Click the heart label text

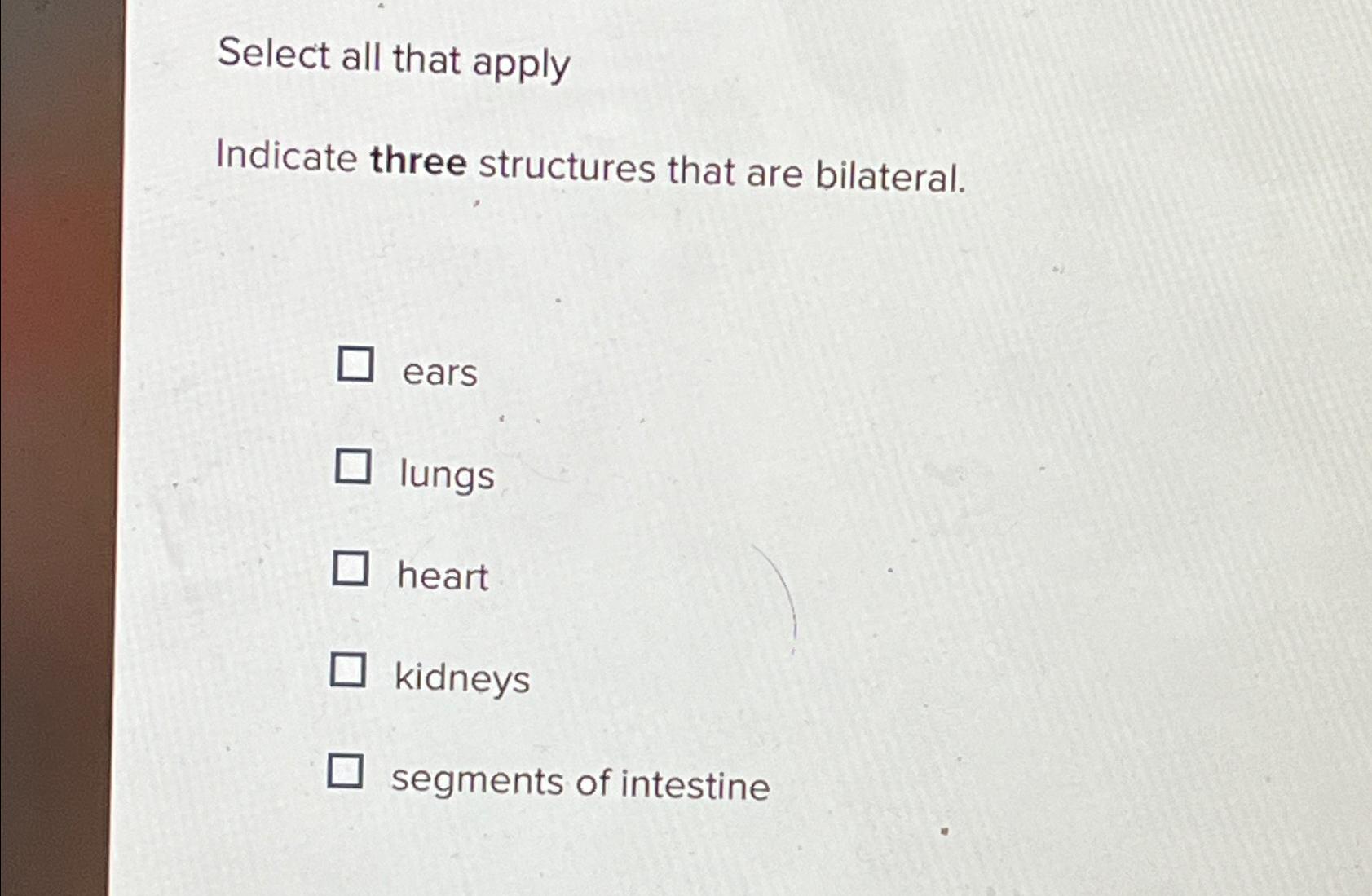tap(441, 577)
